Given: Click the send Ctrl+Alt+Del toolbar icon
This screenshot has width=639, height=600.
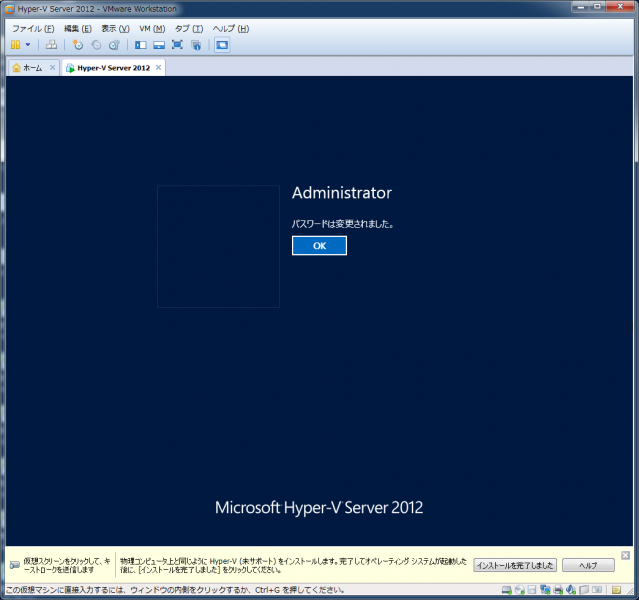Looking at the screenshot, I should point(51,44).
